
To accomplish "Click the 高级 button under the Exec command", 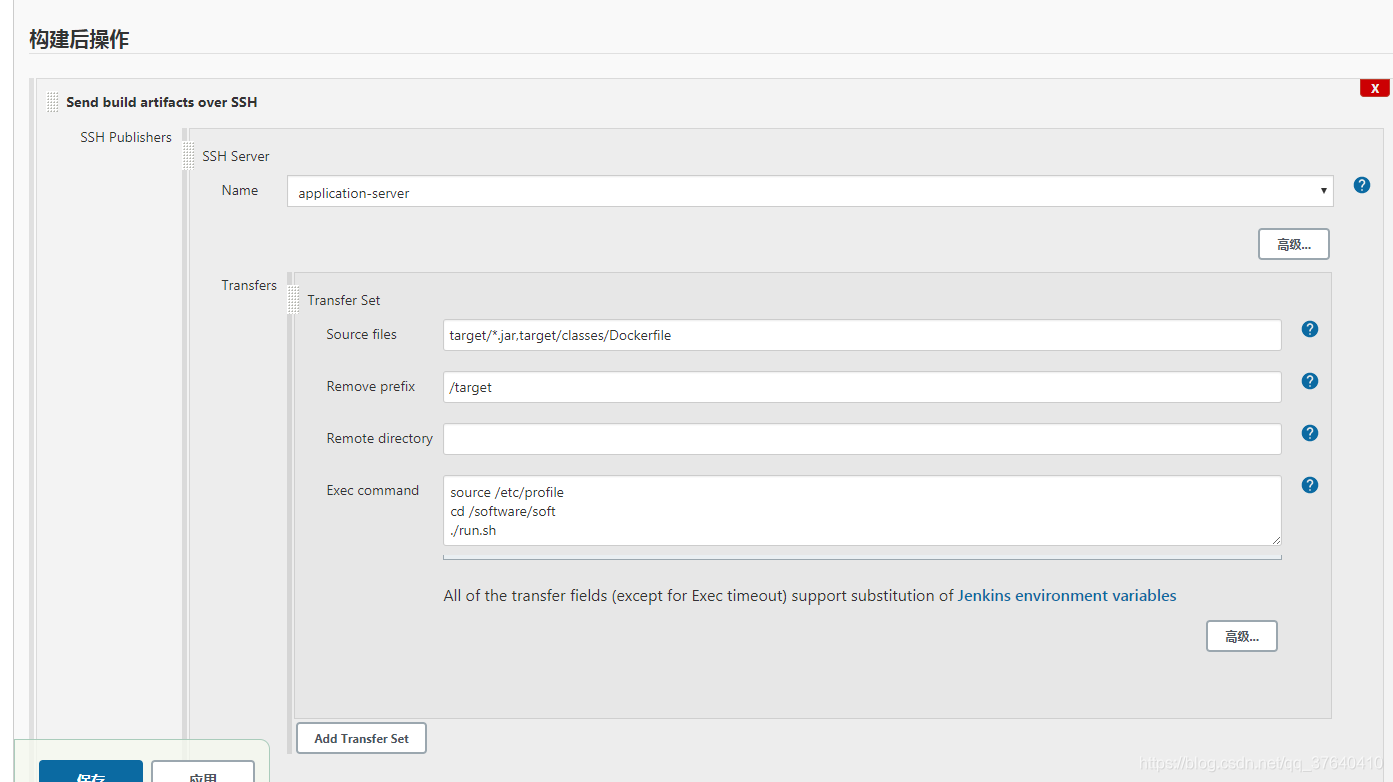I will 1241,636.
